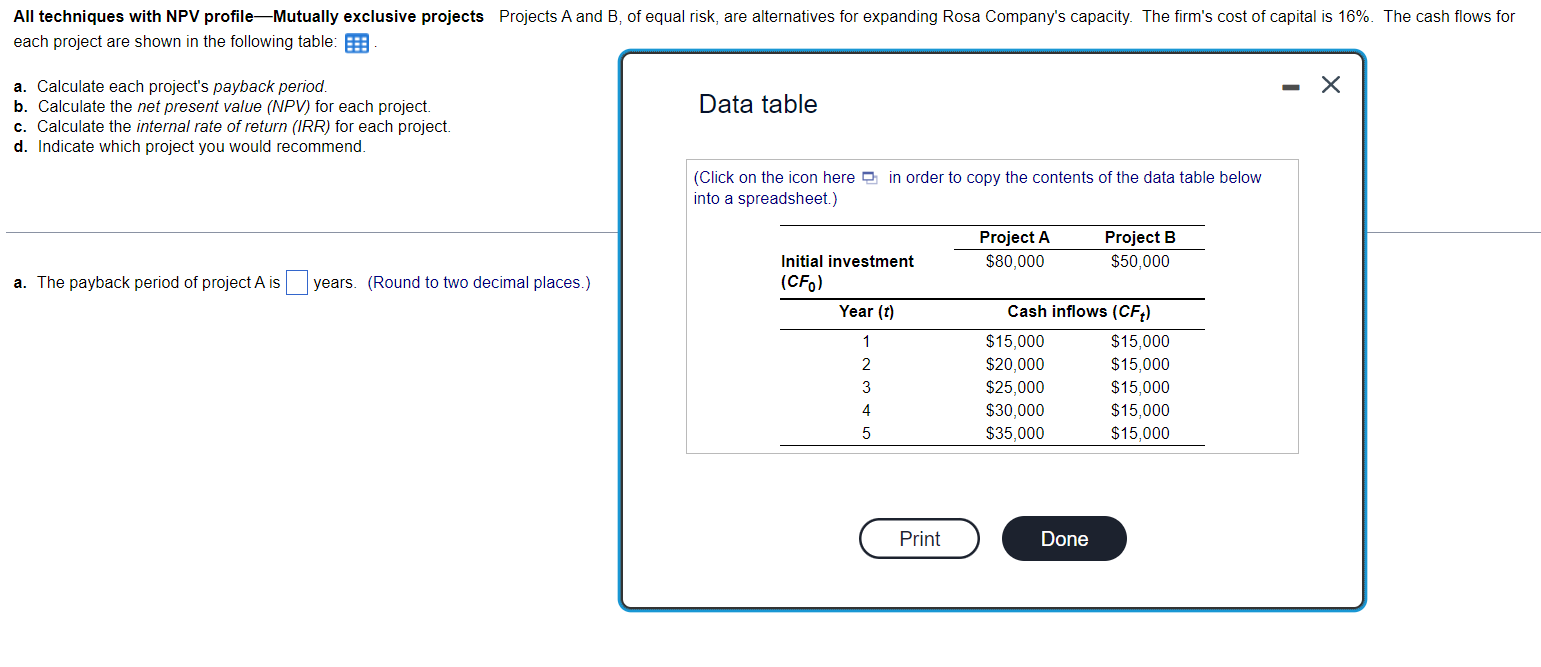Click the payback period answer box
Screen dimensions: 1541x667
pos(296,283)
